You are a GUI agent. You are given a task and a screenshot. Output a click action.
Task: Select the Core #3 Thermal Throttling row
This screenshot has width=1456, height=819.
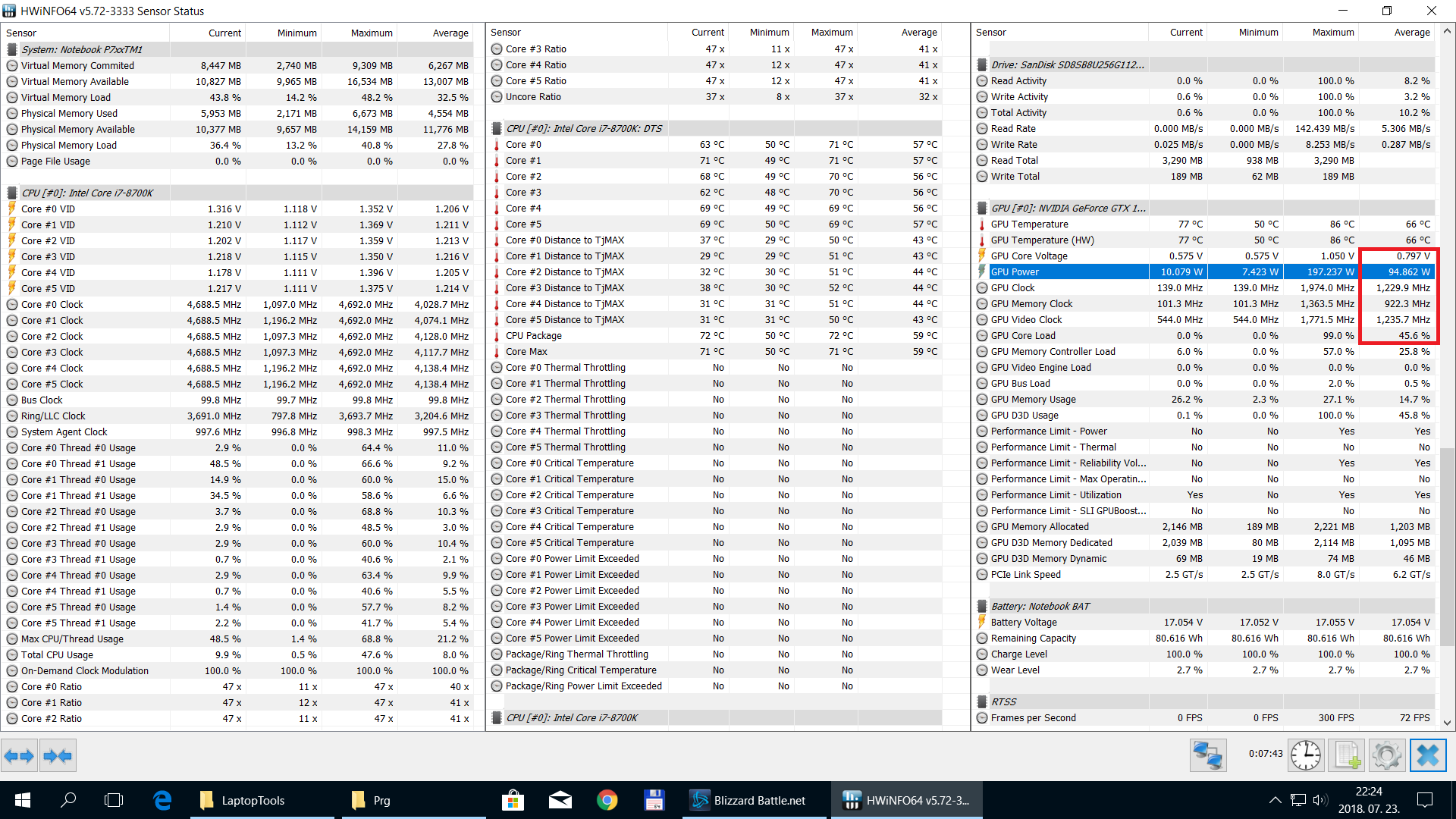pyautogui.click(x=716, y=415)
